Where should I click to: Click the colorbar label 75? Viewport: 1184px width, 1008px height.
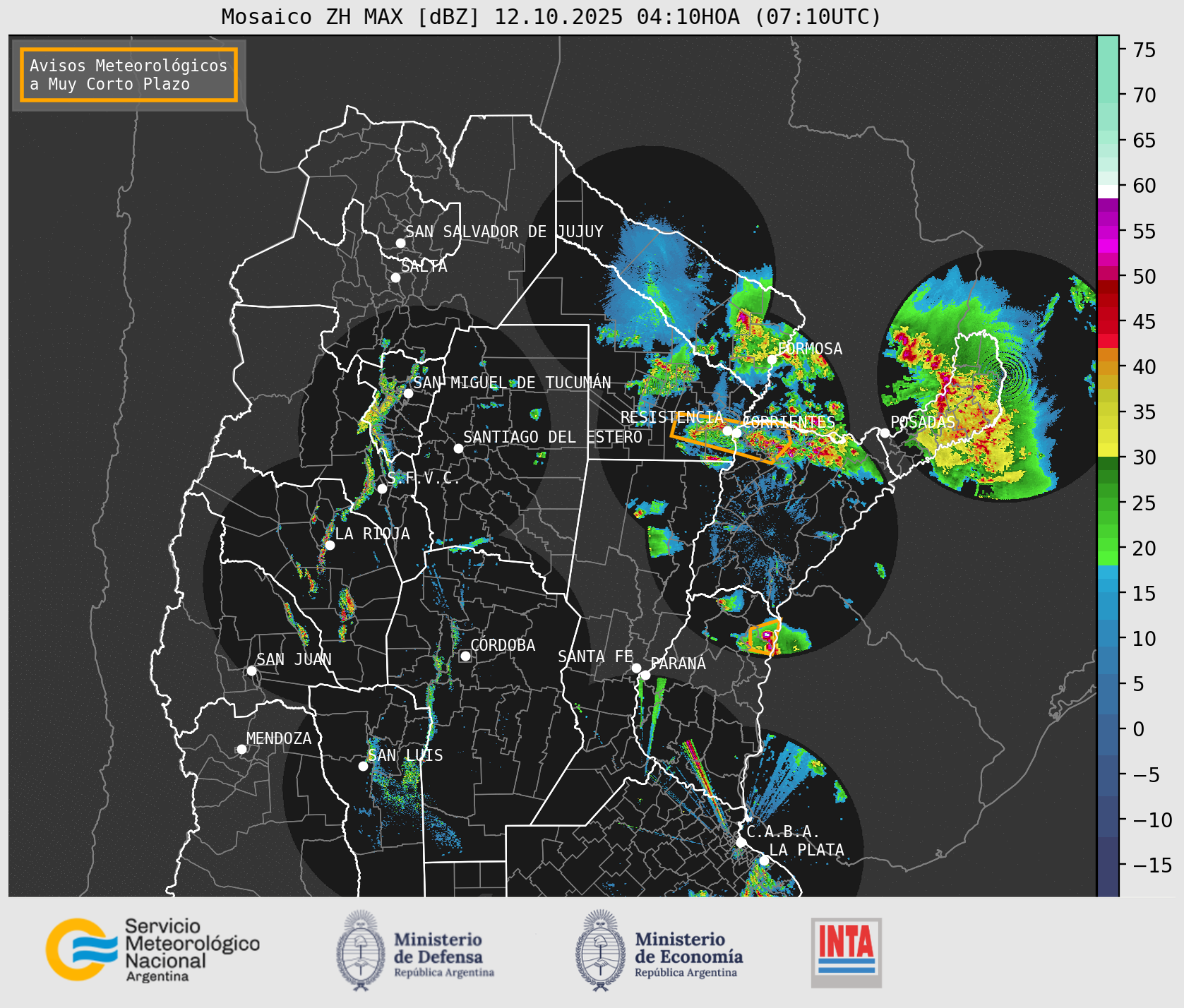(1144, 50)
